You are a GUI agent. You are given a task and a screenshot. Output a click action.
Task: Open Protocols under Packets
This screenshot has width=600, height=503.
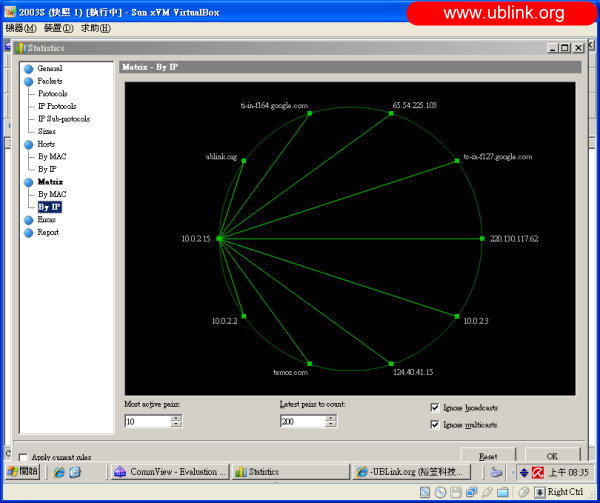click(x=53, y=94)
